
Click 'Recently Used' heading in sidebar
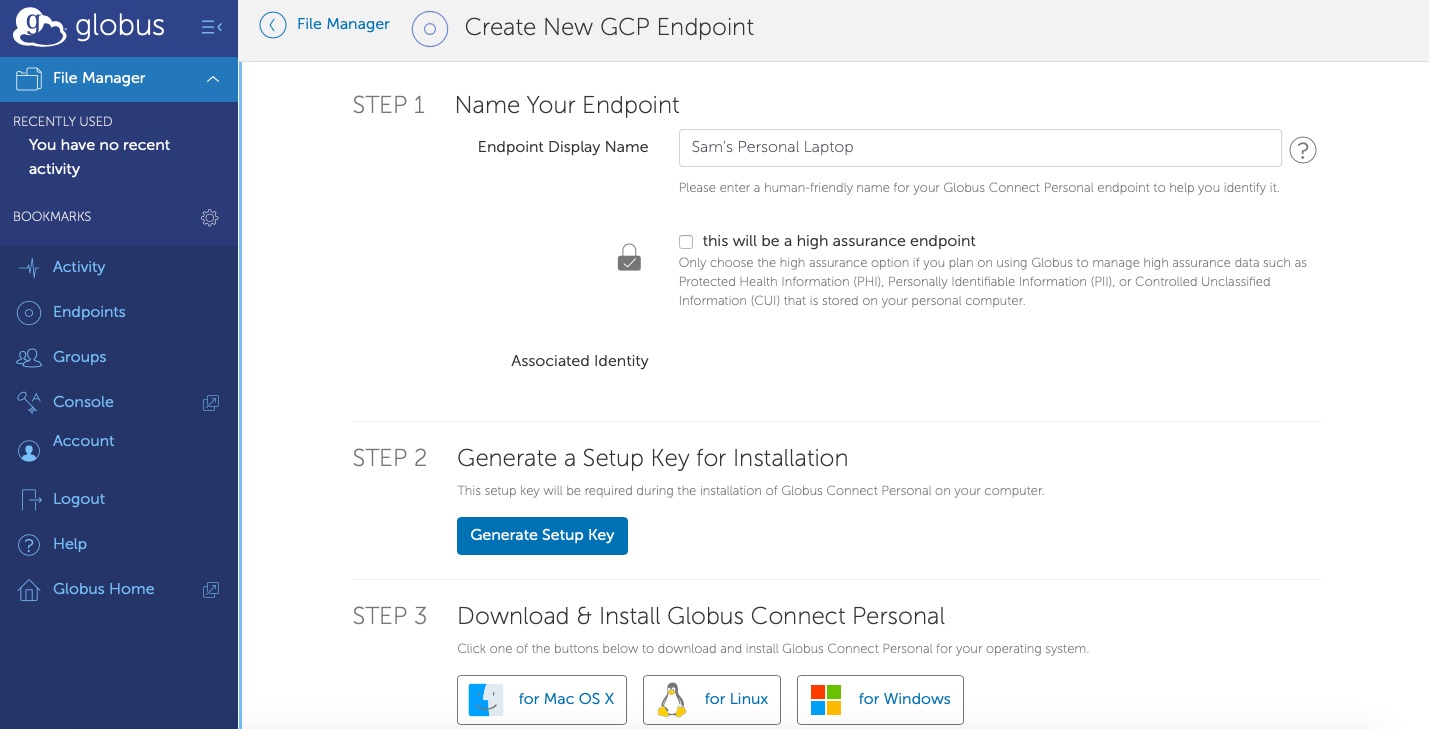[63, 121]
